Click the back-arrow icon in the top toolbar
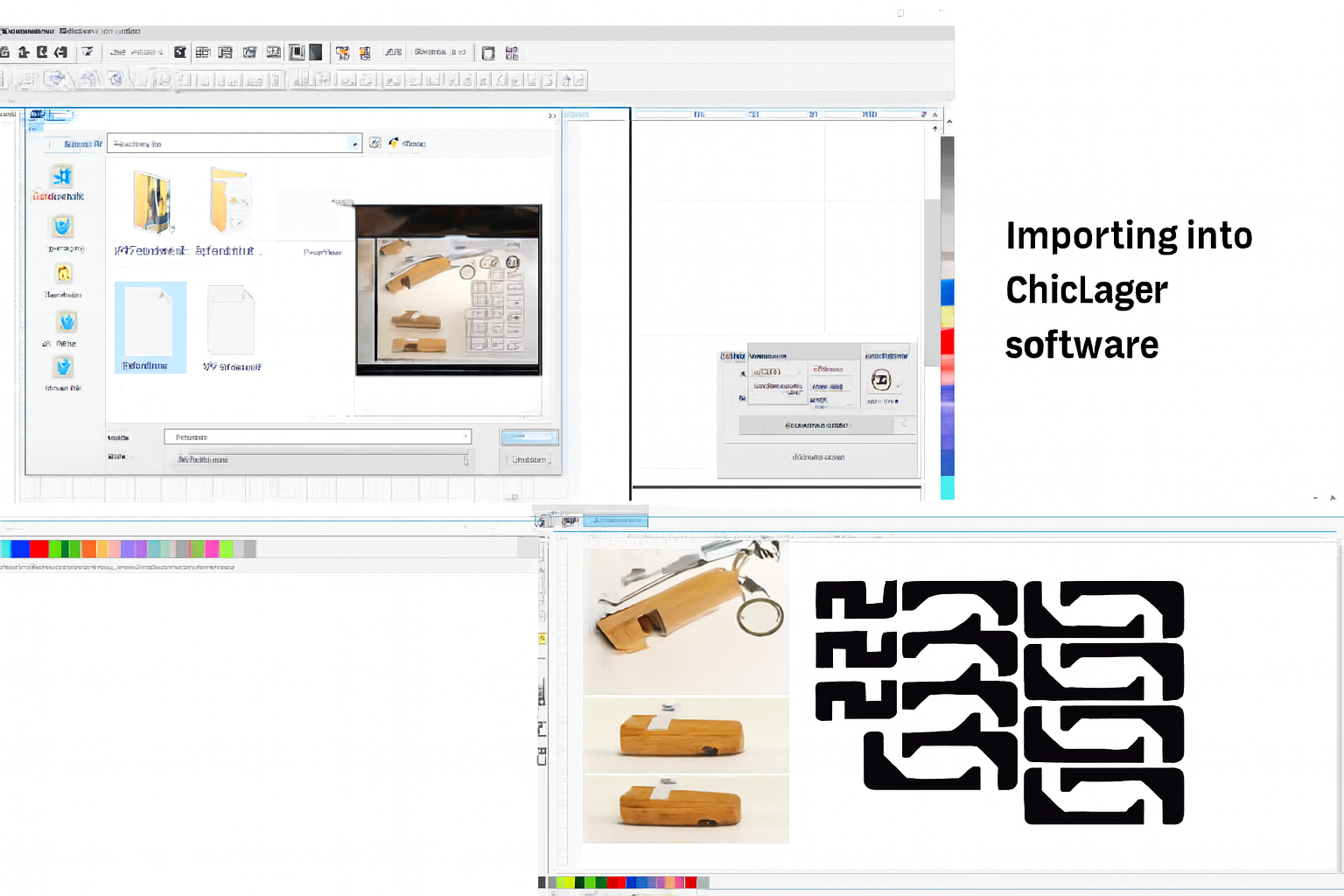The height and width of the screenshot is (896, 1344). coord(60,52)
